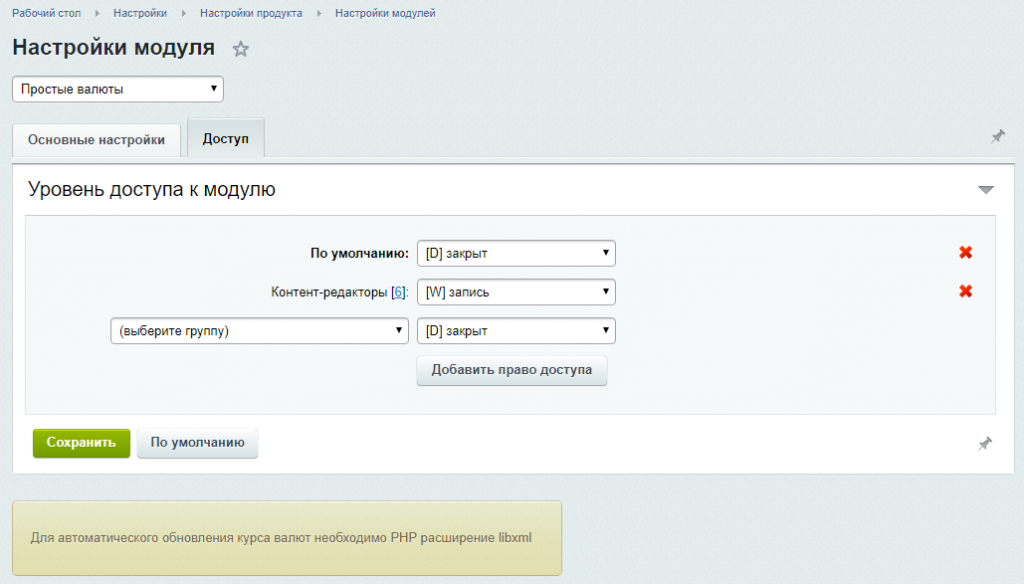The width and height of the screenshot is (1024, 584).
Task: Click the По умолчанию reset button
Action: 197,443
